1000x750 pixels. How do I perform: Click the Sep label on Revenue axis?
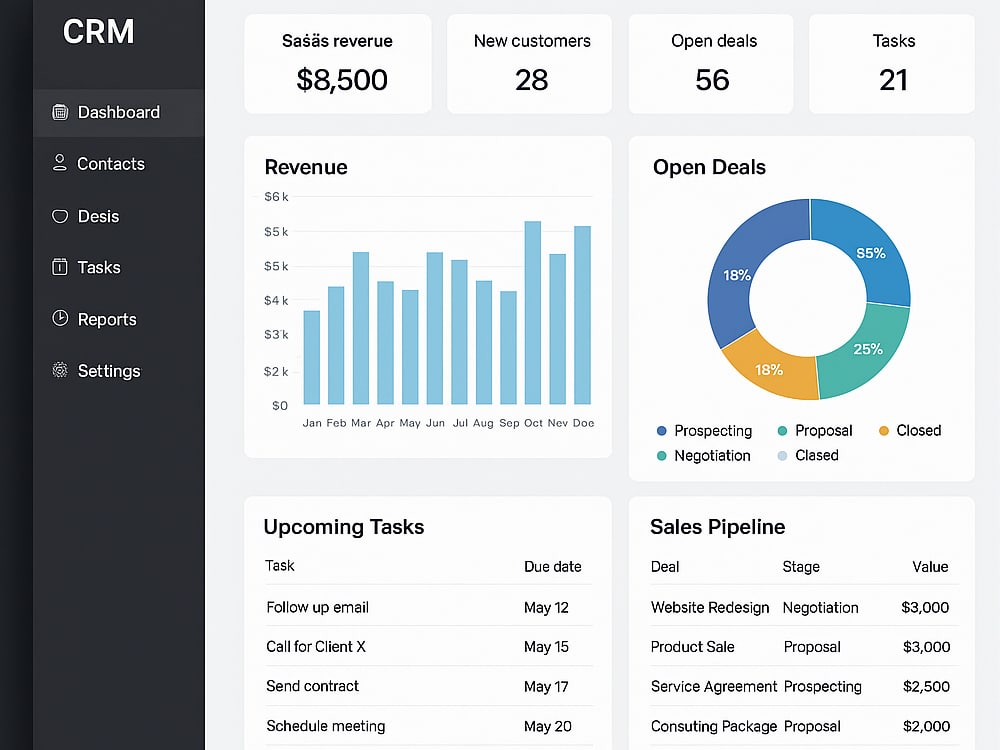[x=509, y=423]
